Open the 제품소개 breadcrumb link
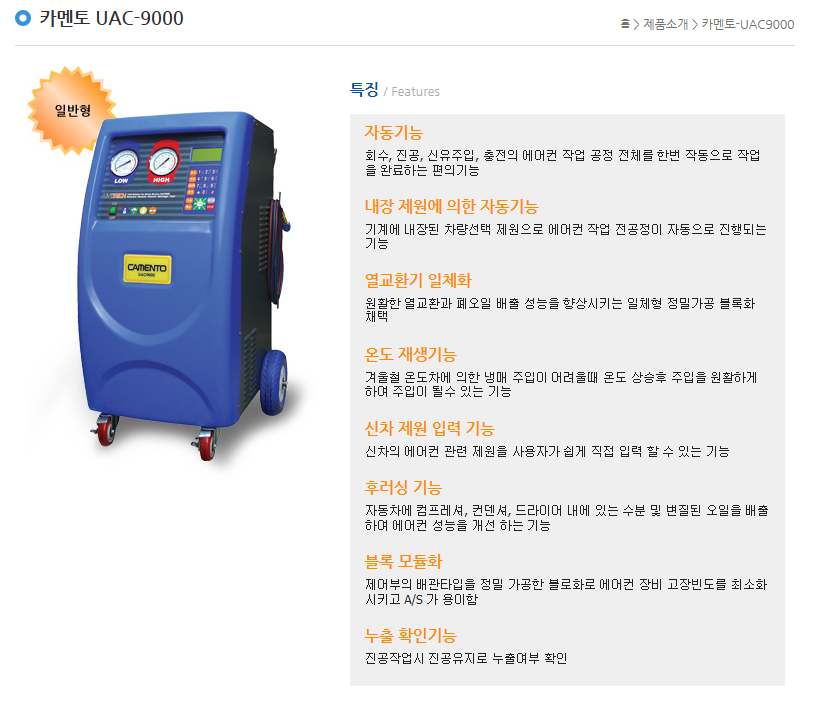This screenshot has height=706, width=814. (x=666, y=24)
